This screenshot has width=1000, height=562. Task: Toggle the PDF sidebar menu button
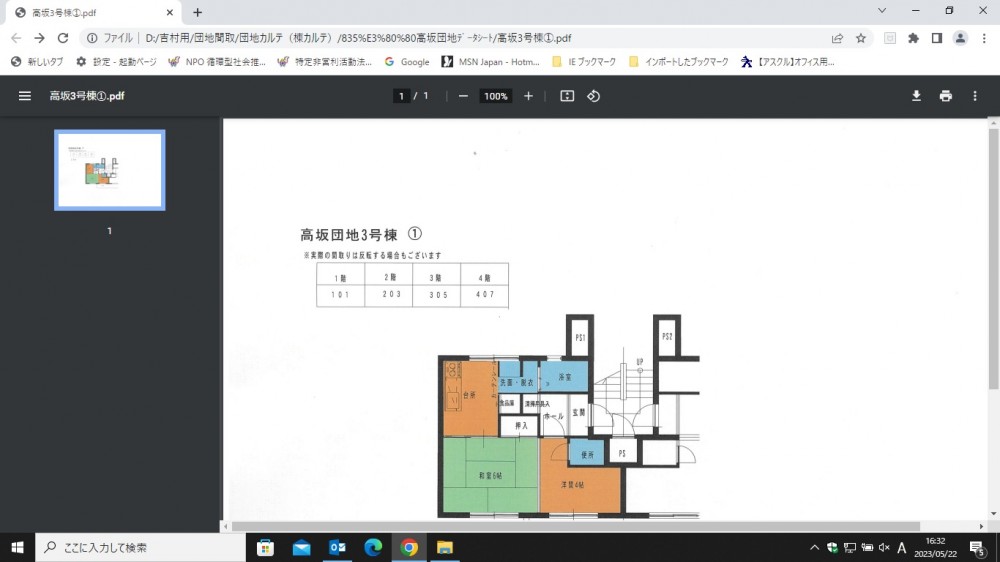point(25,96)
